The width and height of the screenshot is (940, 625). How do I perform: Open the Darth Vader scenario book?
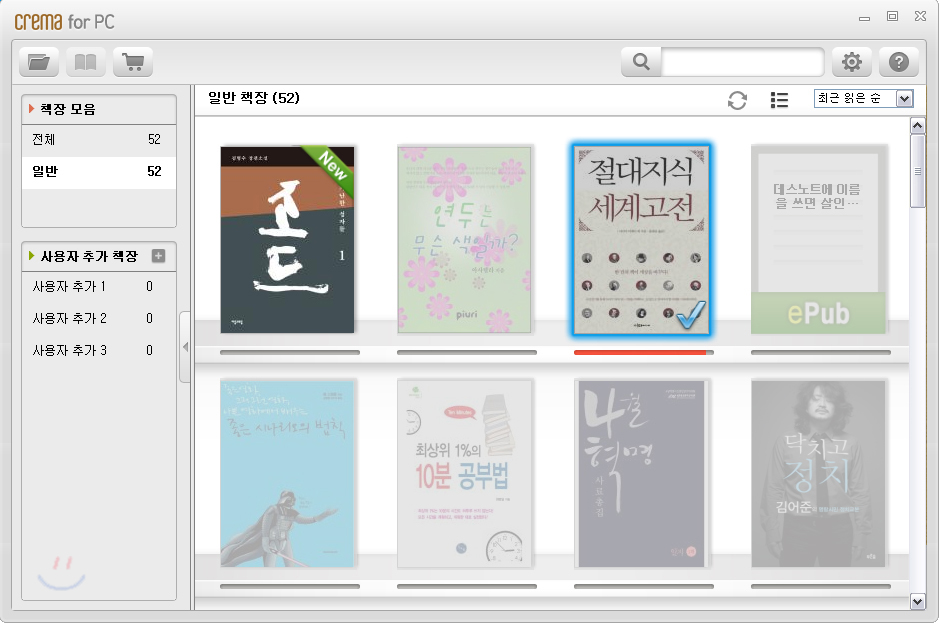pos(287,473)
